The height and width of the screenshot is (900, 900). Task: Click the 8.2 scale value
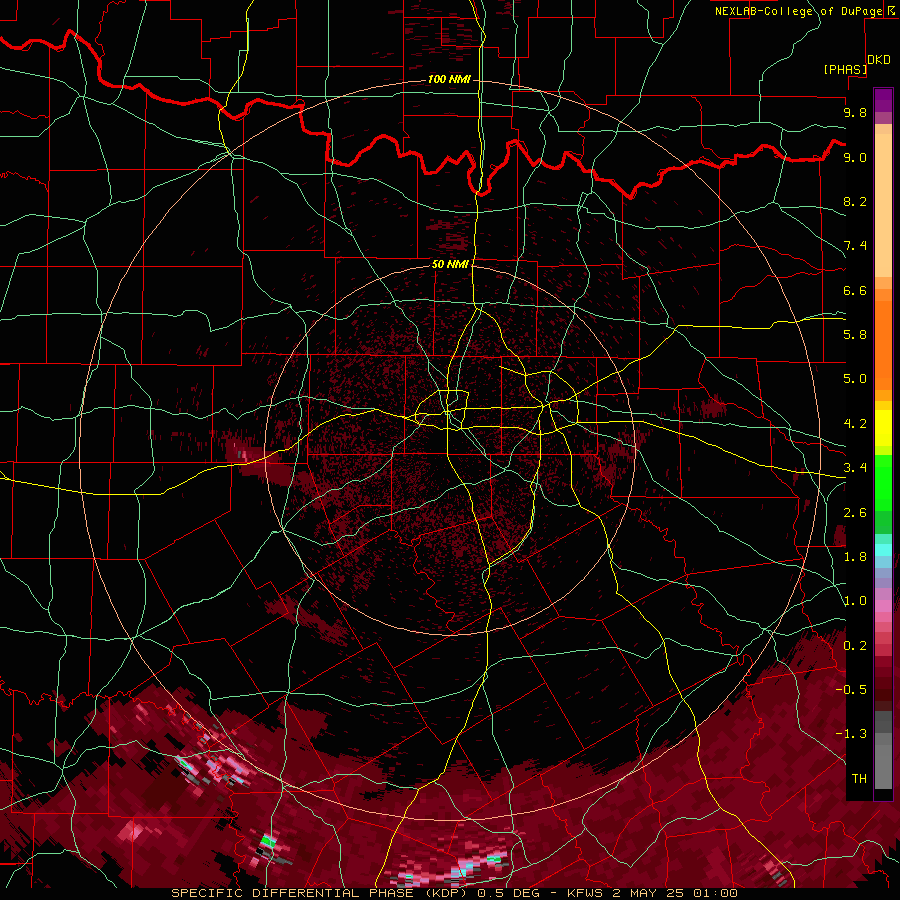point(855,201)
